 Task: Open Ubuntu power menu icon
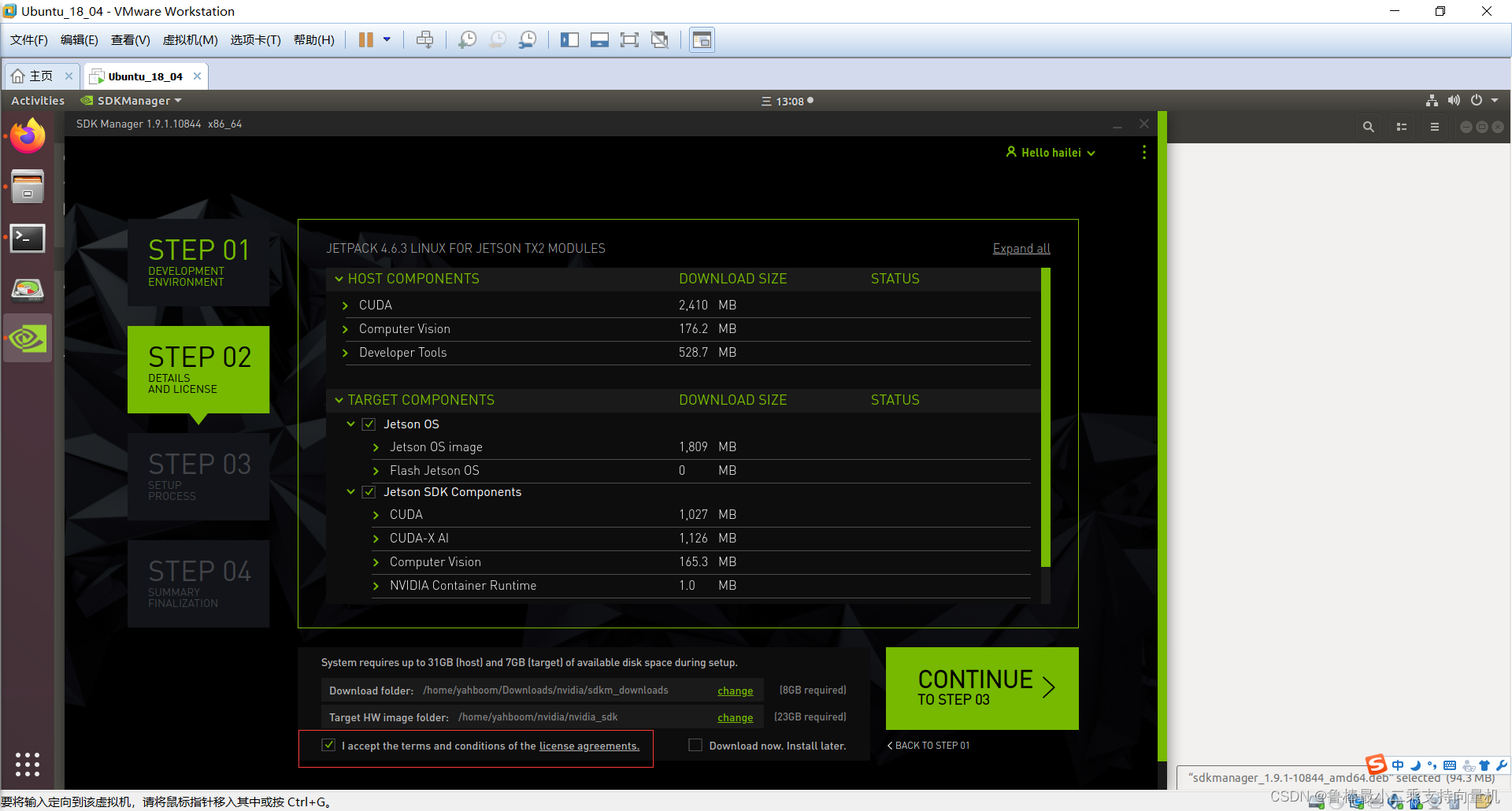(1477, 101)
